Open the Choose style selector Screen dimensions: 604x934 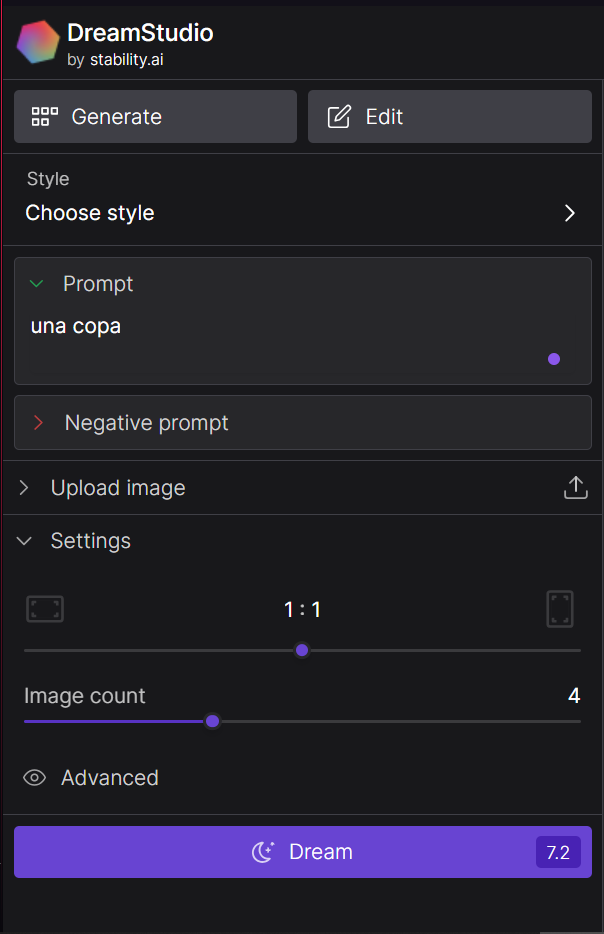coord(302,213)
